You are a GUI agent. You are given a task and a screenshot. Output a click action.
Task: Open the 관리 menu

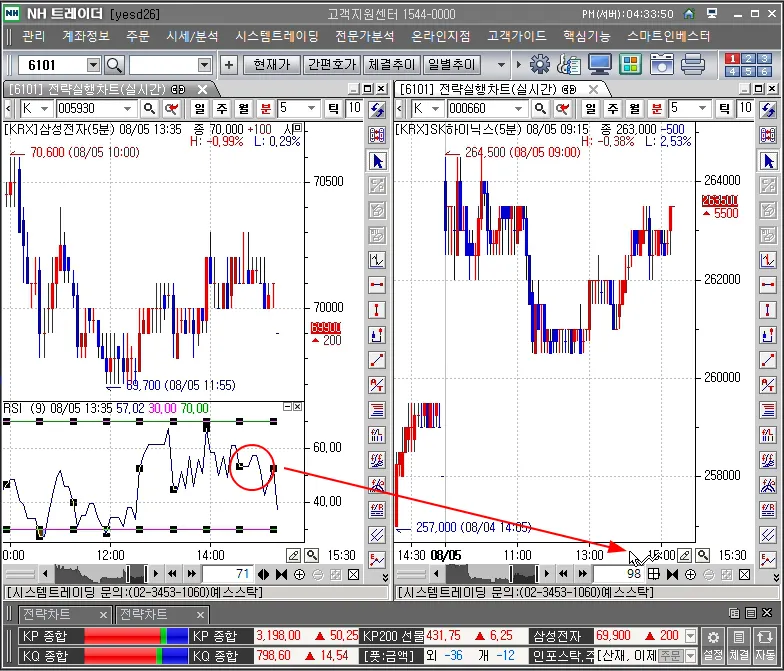[x=34, y=36]
